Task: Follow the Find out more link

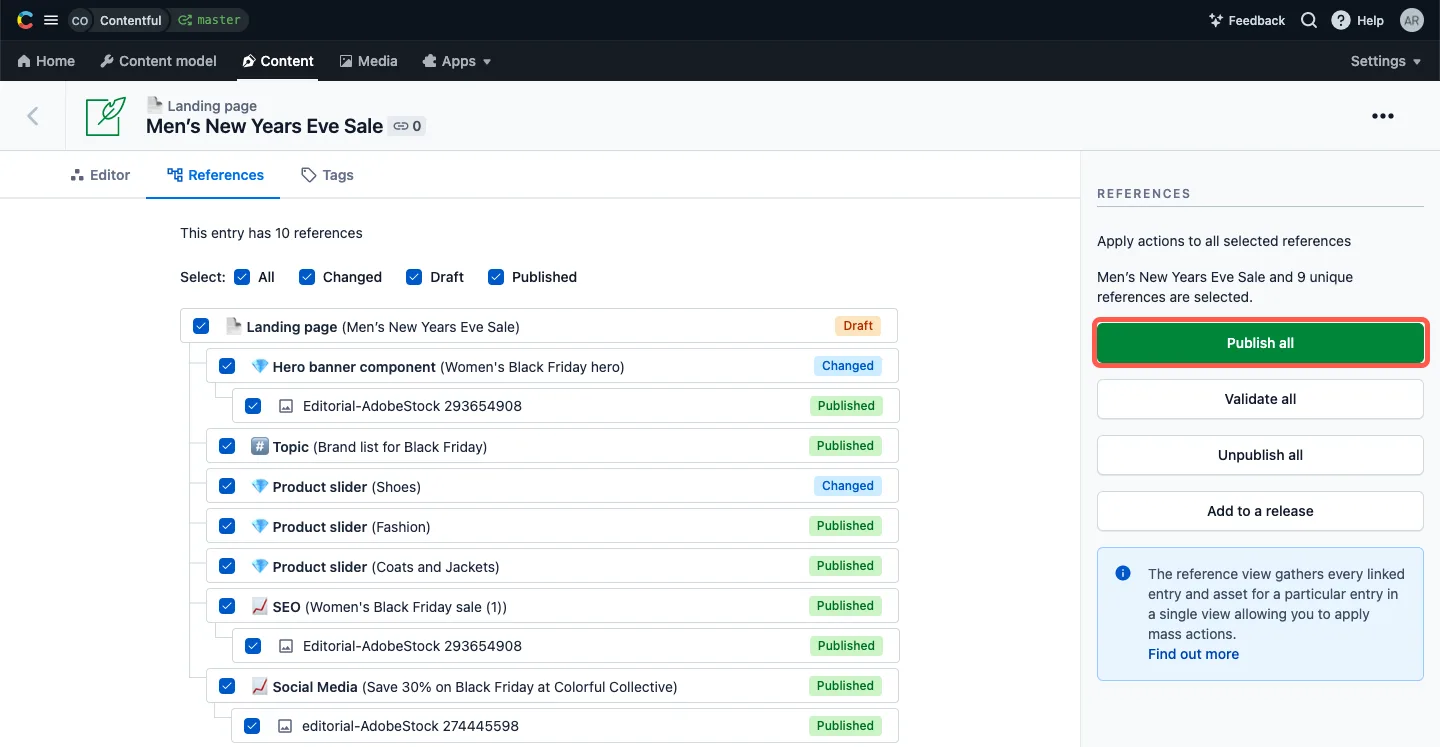Action: coord(1193,654)
